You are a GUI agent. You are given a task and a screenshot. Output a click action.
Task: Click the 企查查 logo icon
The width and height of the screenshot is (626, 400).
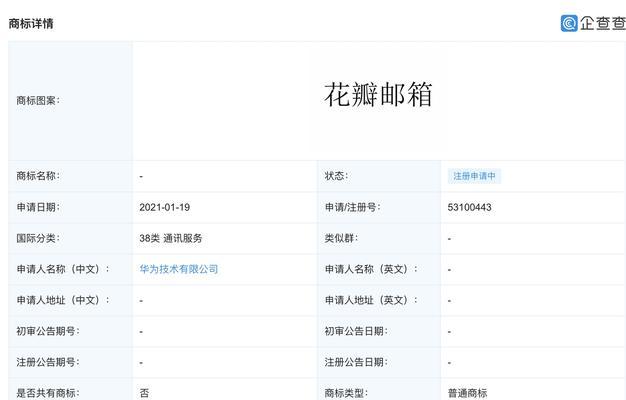pos(569,23)
